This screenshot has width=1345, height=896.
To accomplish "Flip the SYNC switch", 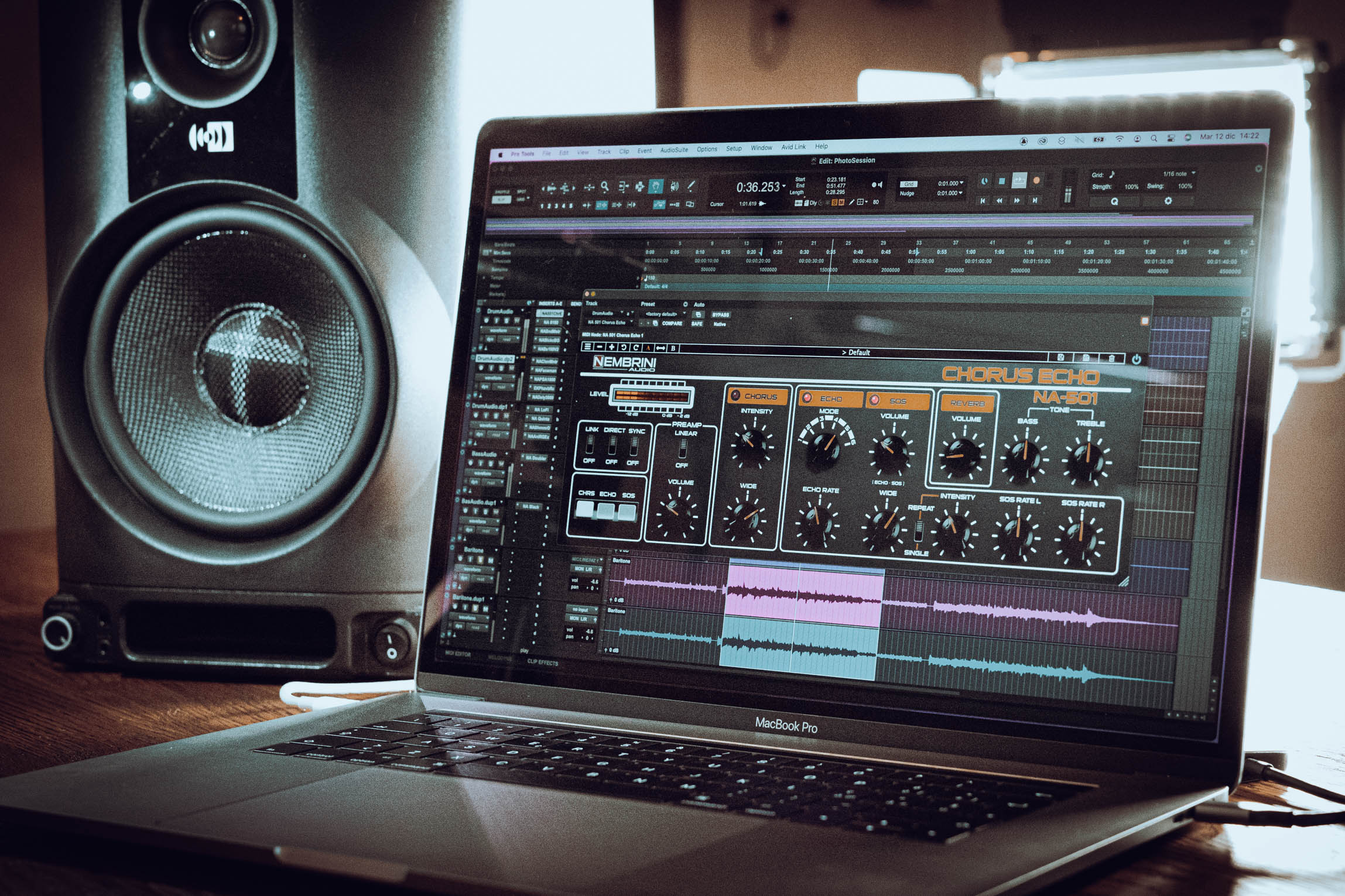I will point(634,448).
